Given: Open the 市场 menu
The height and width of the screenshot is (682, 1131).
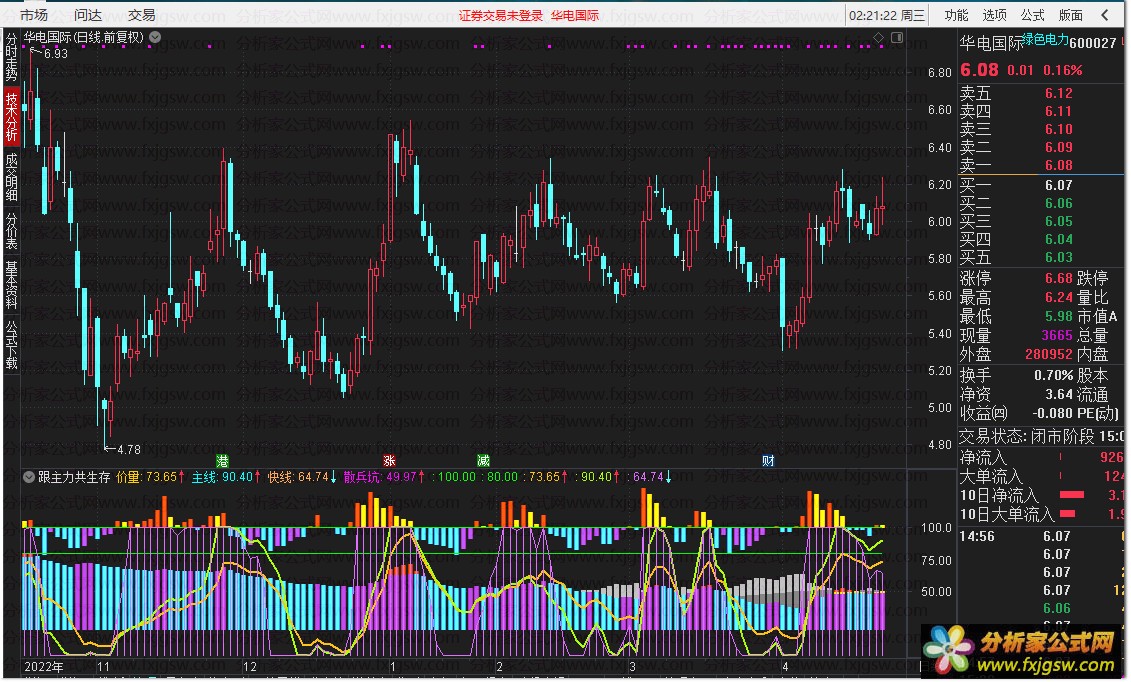Looking at the screenshot, I should tap(33, 14).
